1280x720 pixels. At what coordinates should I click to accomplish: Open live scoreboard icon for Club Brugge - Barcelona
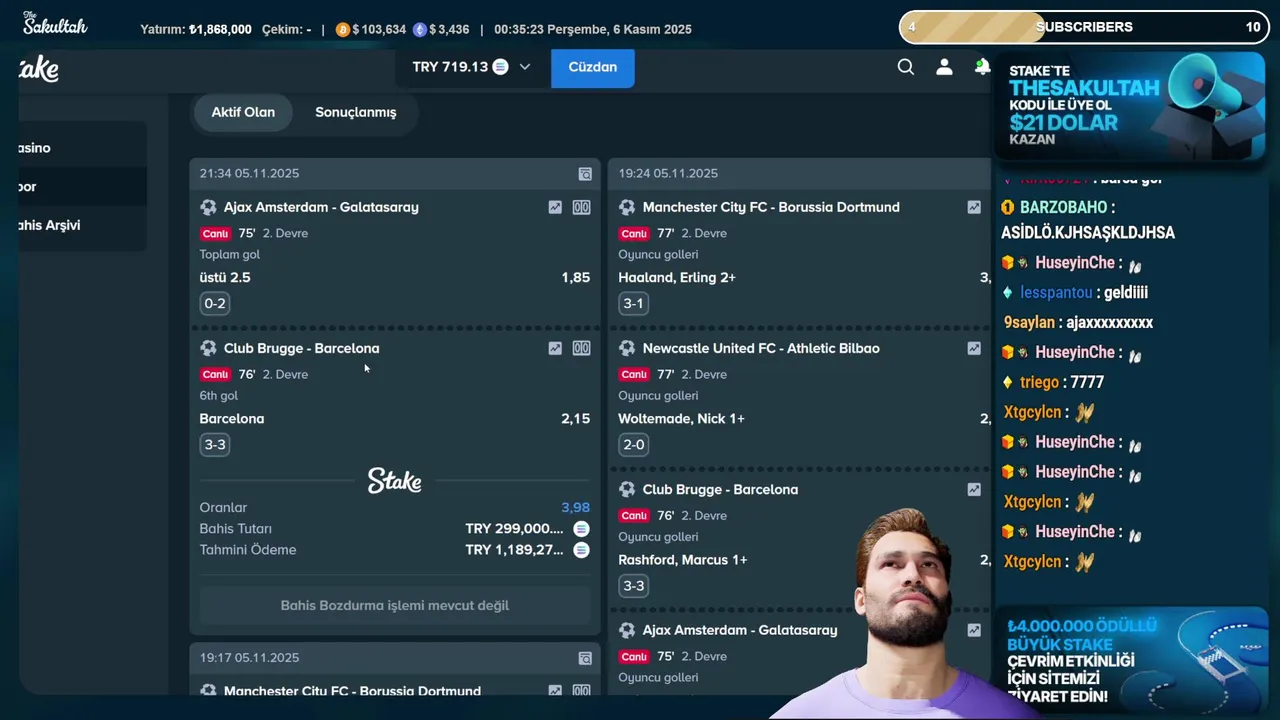581,348
